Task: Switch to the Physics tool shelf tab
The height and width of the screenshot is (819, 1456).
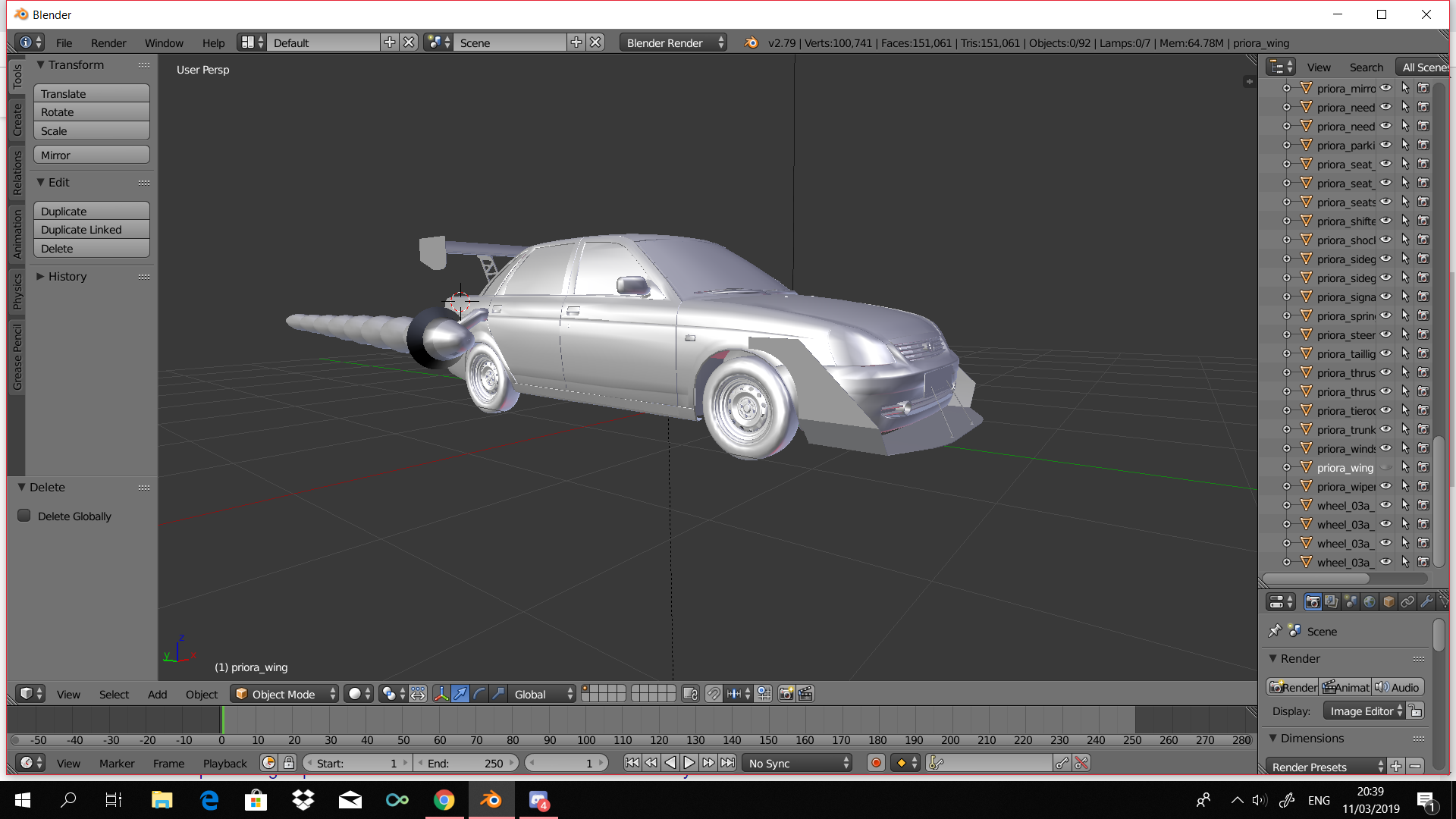Action: point(17,291)
